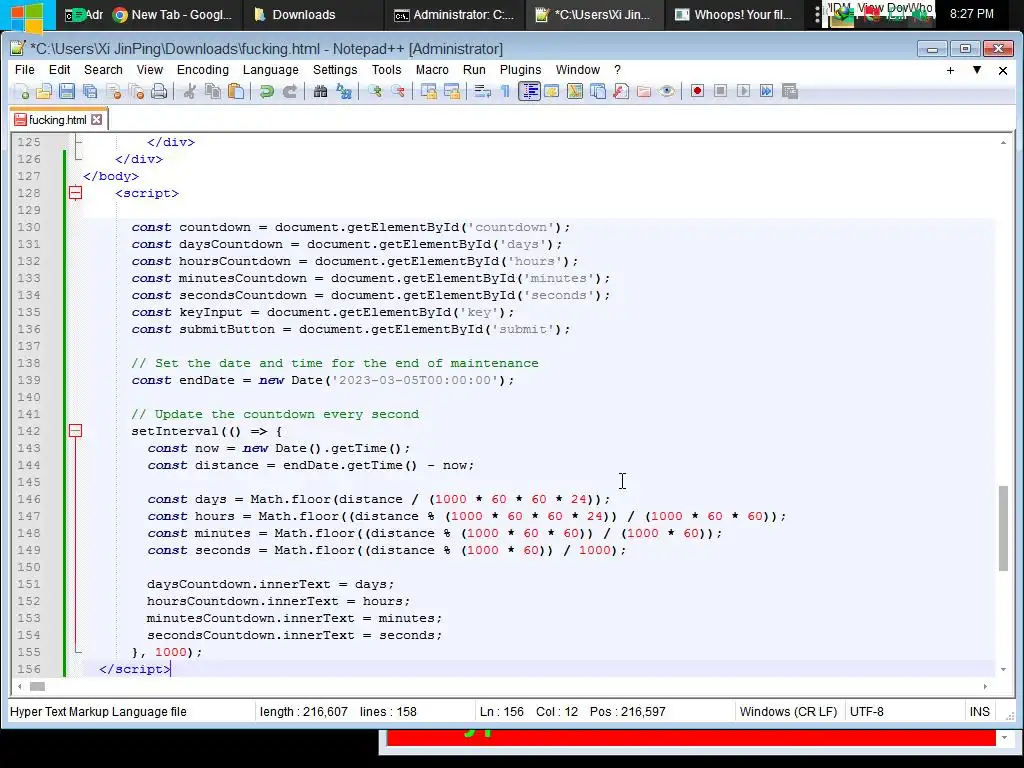Collapse the setInterval fold at line 142
The height and width of the screenshot is (768, 1024).
pyautogui.click(x=76, y=430)
